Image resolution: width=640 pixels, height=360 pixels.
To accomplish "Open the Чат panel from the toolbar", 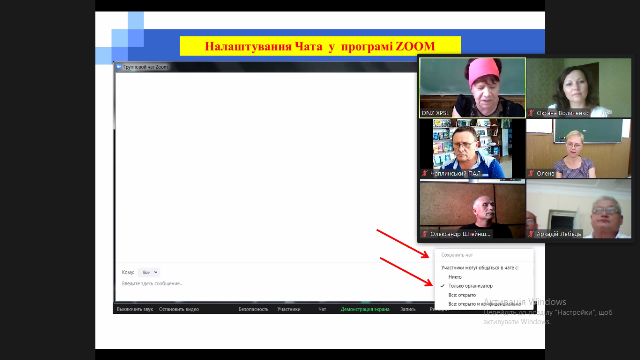I will coord(322,309).
